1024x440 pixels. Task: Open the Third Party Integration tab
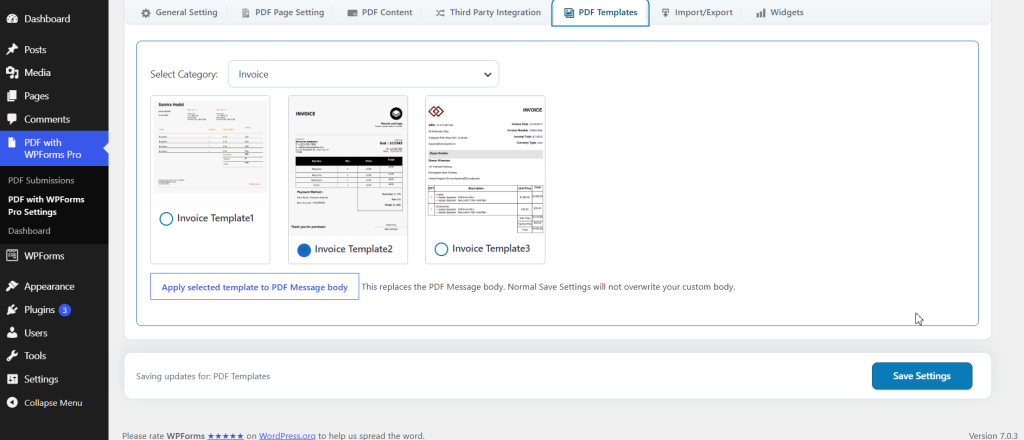(488, 12)
